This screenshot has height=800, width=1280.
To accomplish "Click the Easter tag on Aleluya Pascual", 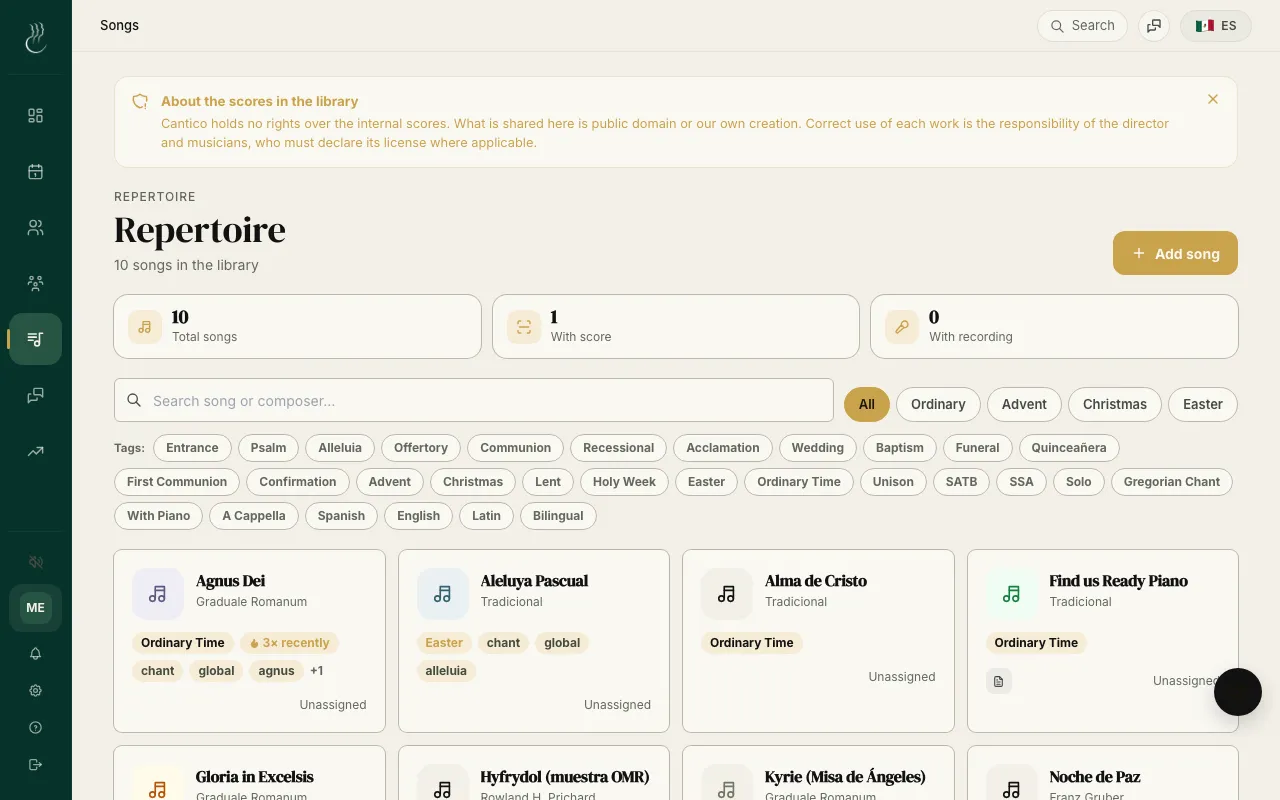I will point(444,643).
